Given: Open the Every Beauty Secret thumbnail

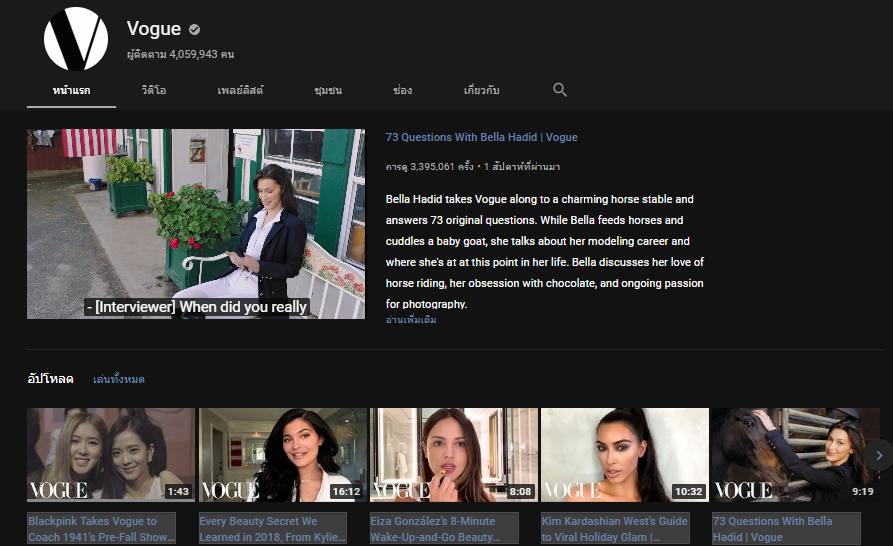Looking at the screenshot, I should click(283, 455).
